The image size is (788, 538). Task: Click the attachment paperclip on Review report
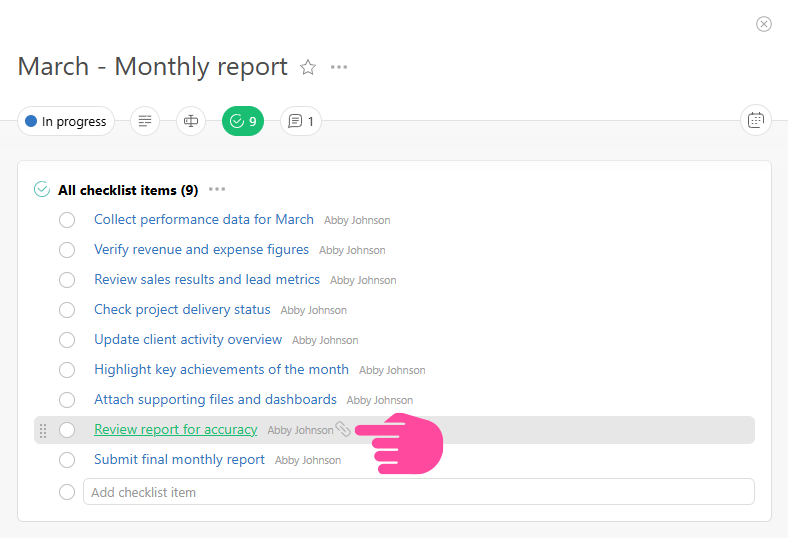click(343, 429)
